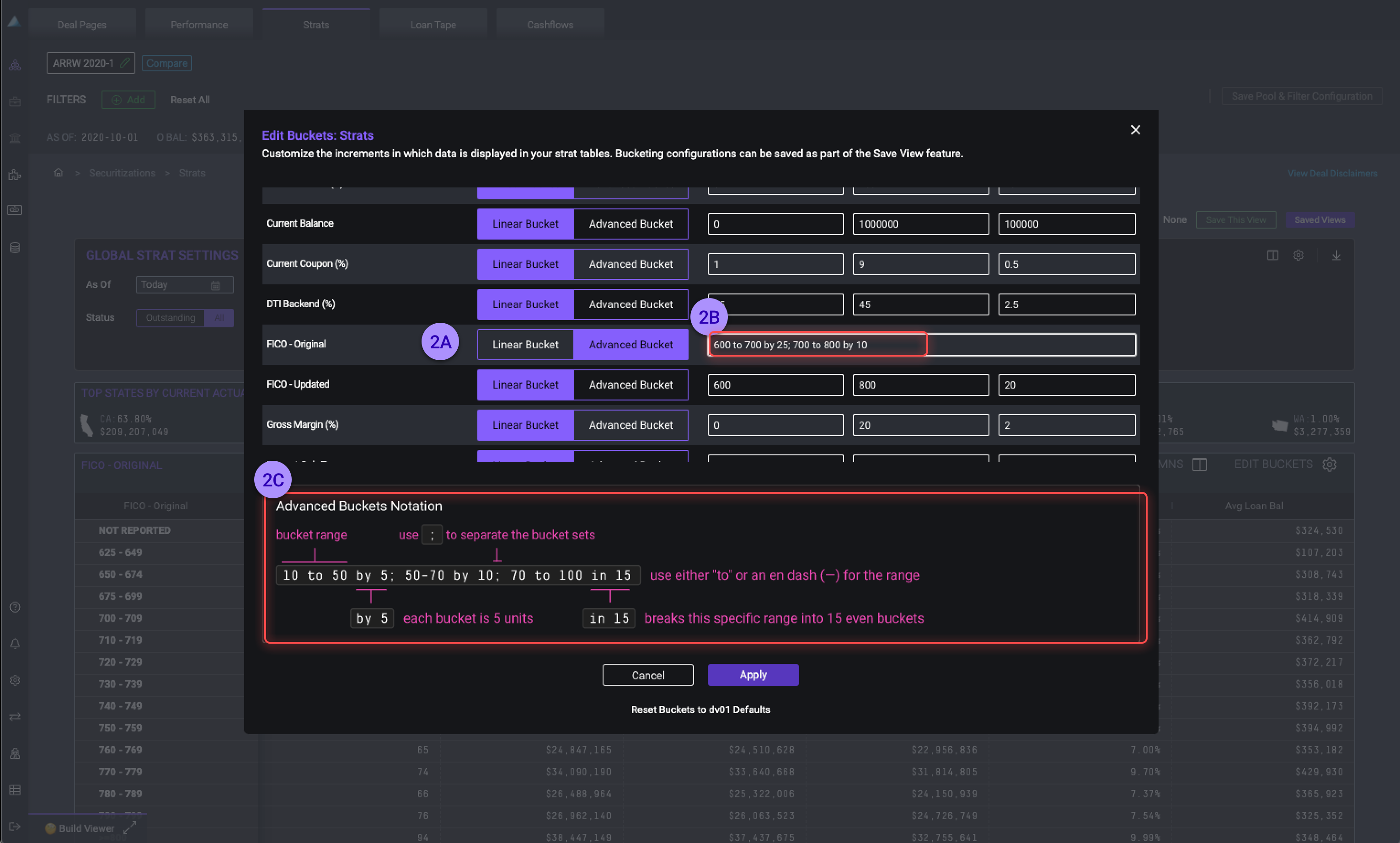Open the notifications bell in sidebar
The height and width of the screenshot is (843, 1400).
tap(16, 644)
